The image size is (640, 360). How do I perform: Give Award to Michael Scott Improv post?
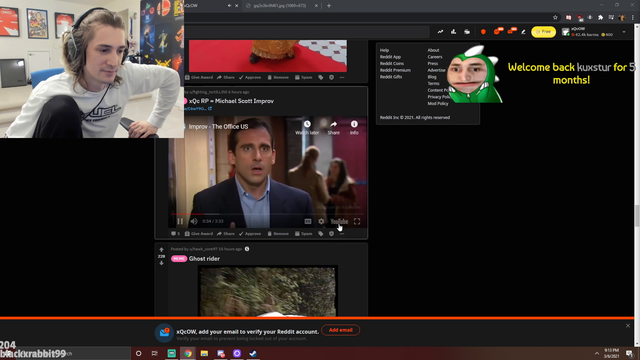pyautogui.click(x=199, y=233)
